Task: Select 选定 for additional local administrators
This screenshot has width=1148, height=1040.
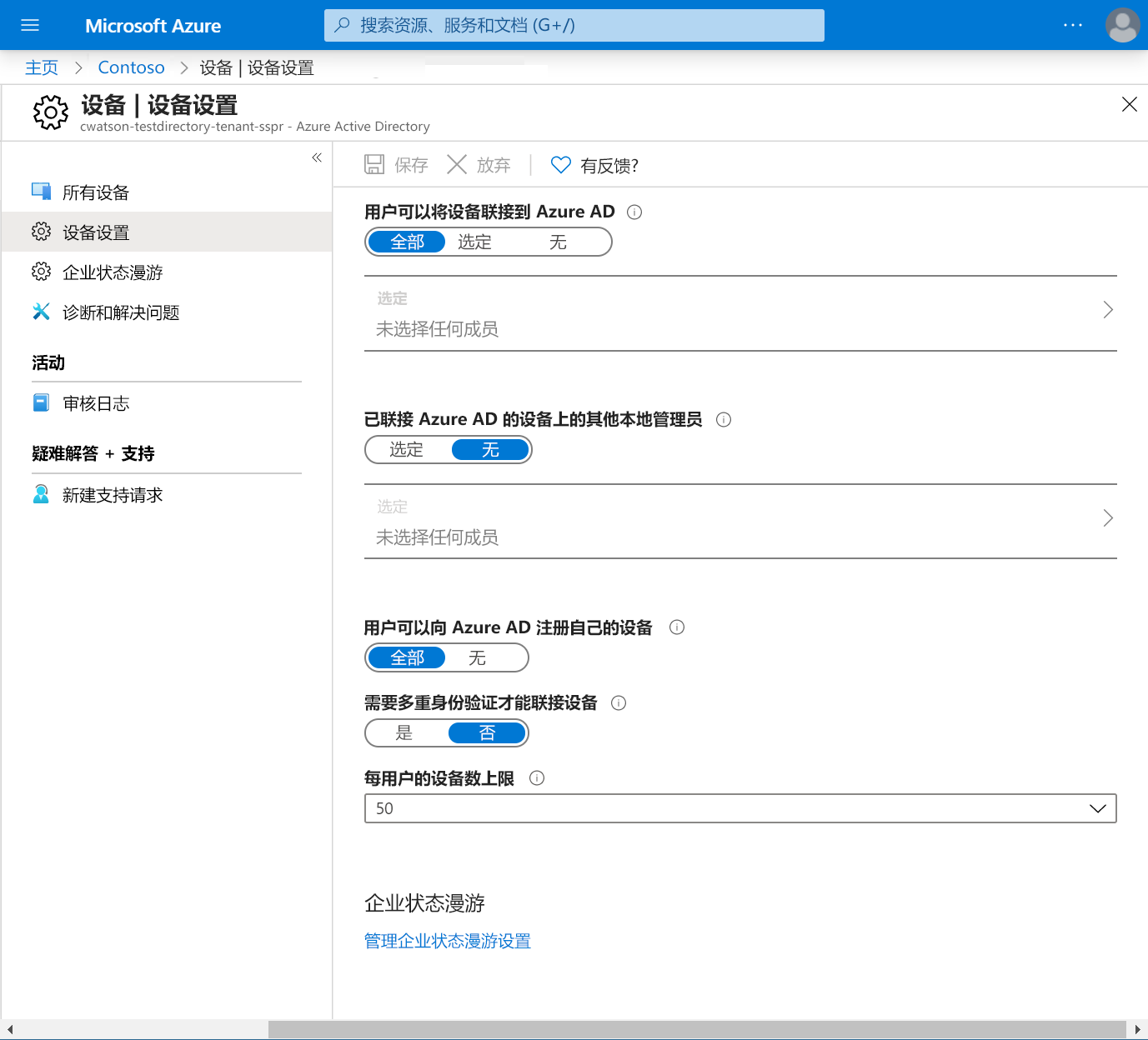Action: tap(406, 449)
